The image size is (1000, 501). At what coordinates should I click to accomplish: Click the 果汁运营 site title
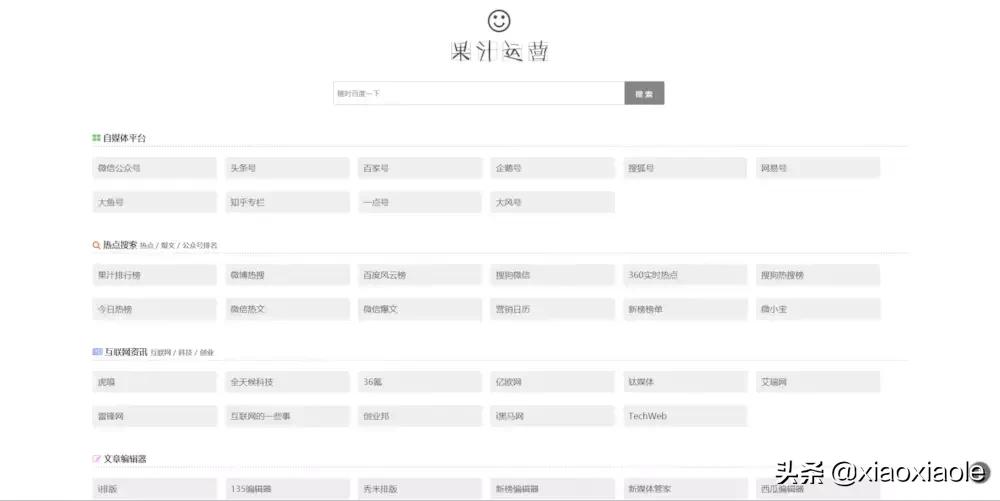499,51
